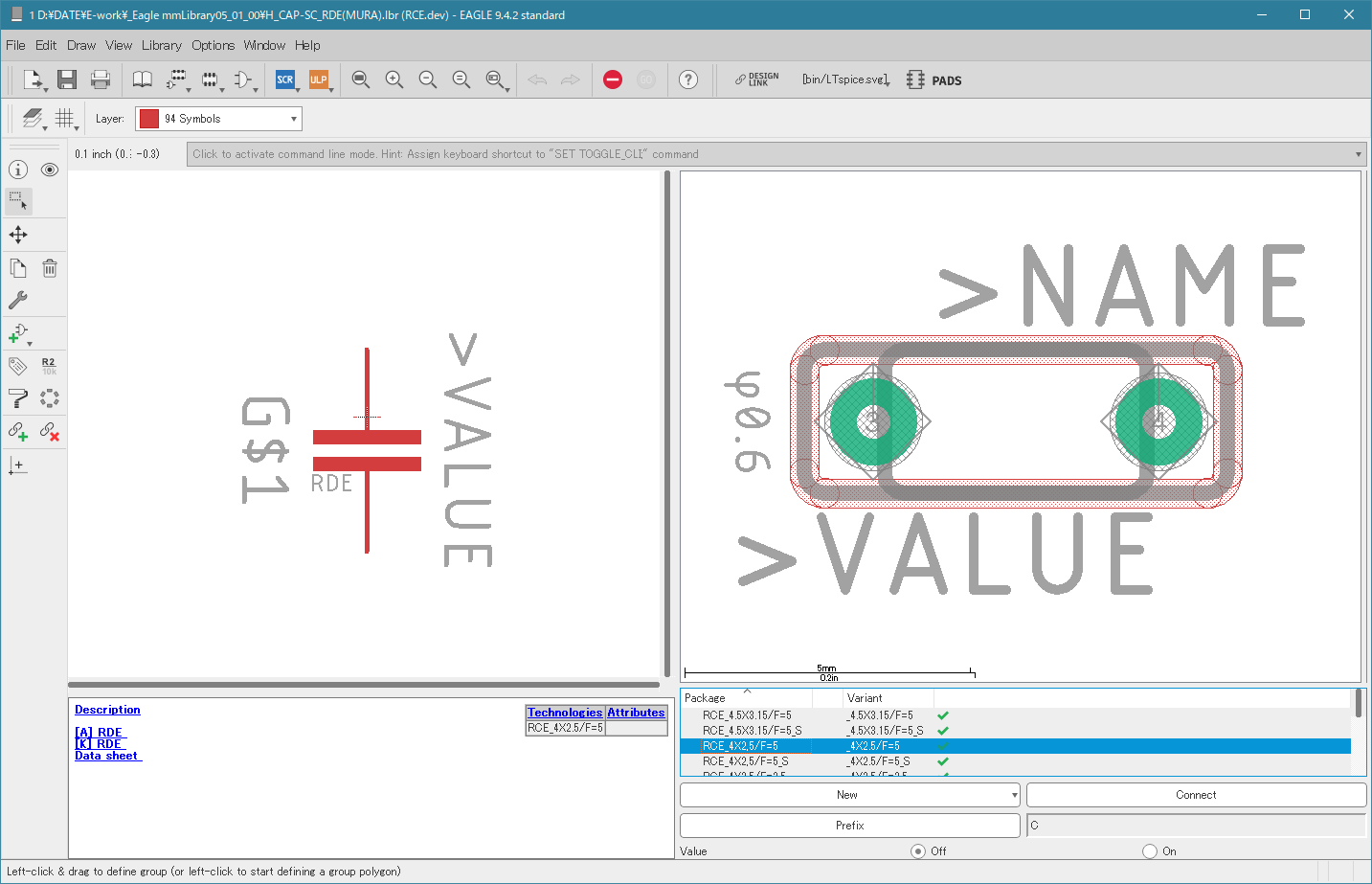Open the Options menu
This screenshot has height=884, width=1372.
pos(213,45)
